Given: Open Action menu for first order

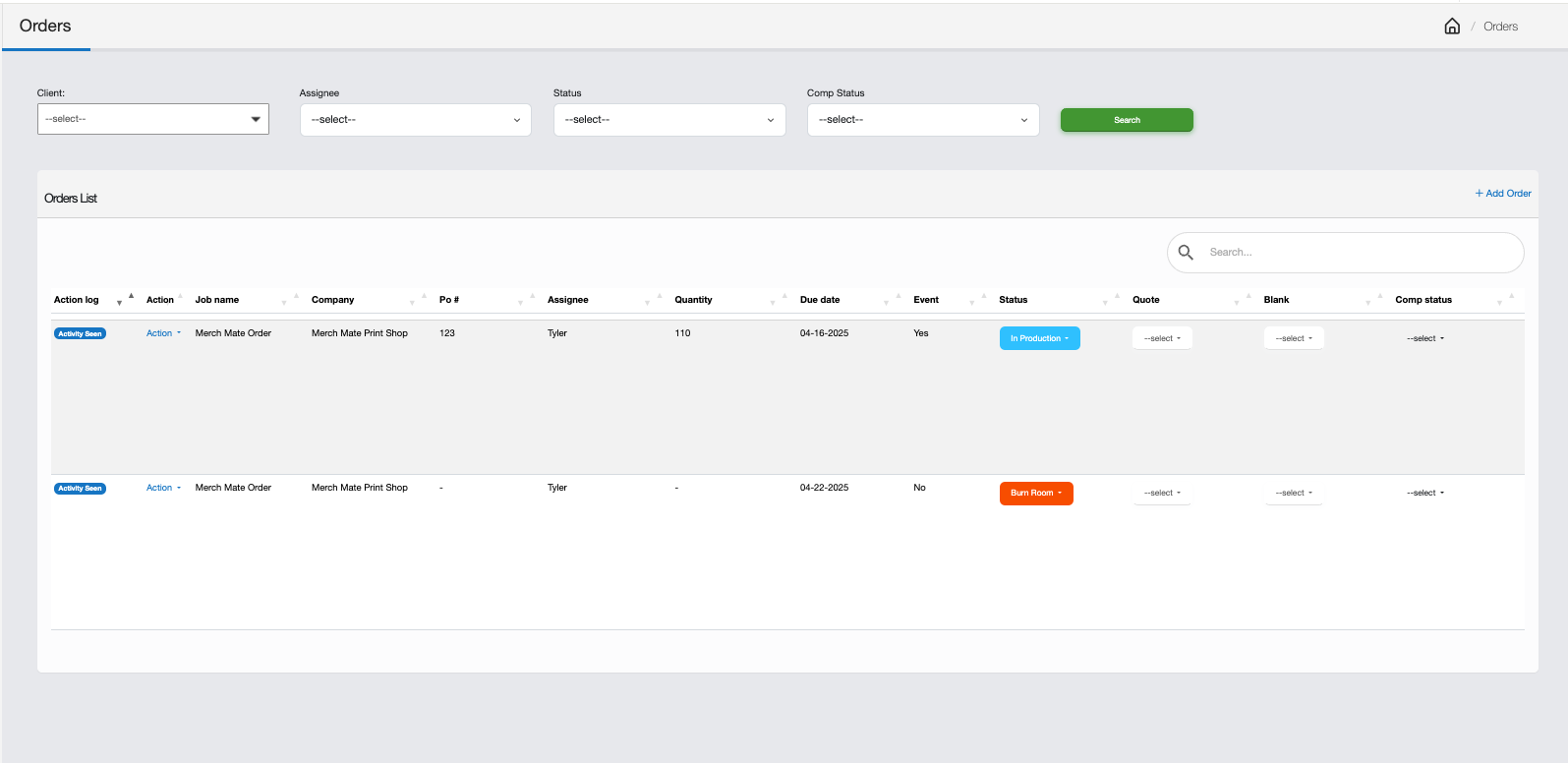Looking at the screenshot, I should (x=163, y=333).
